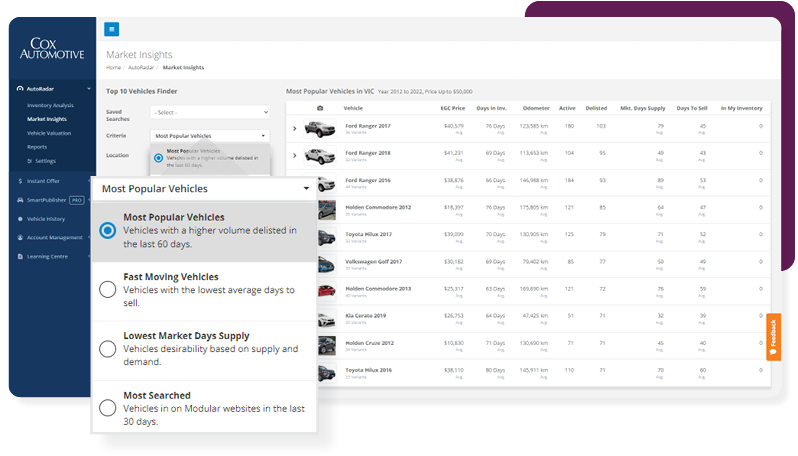The height and width of the screenshot is (456, 798).
Task: Click the Instant Offer dollar icon
Action: tap(20, 181)
